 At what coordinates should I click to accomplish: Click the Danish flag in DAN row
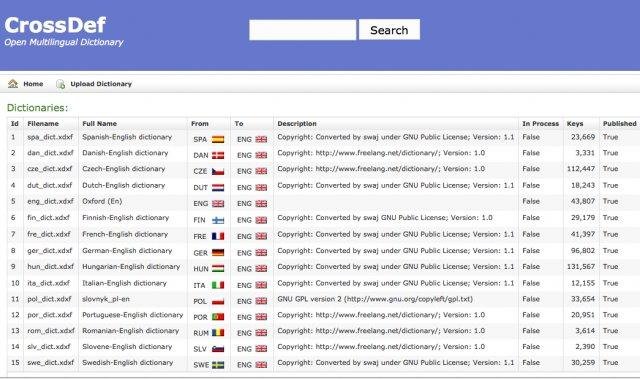click(x=218, y=155)
